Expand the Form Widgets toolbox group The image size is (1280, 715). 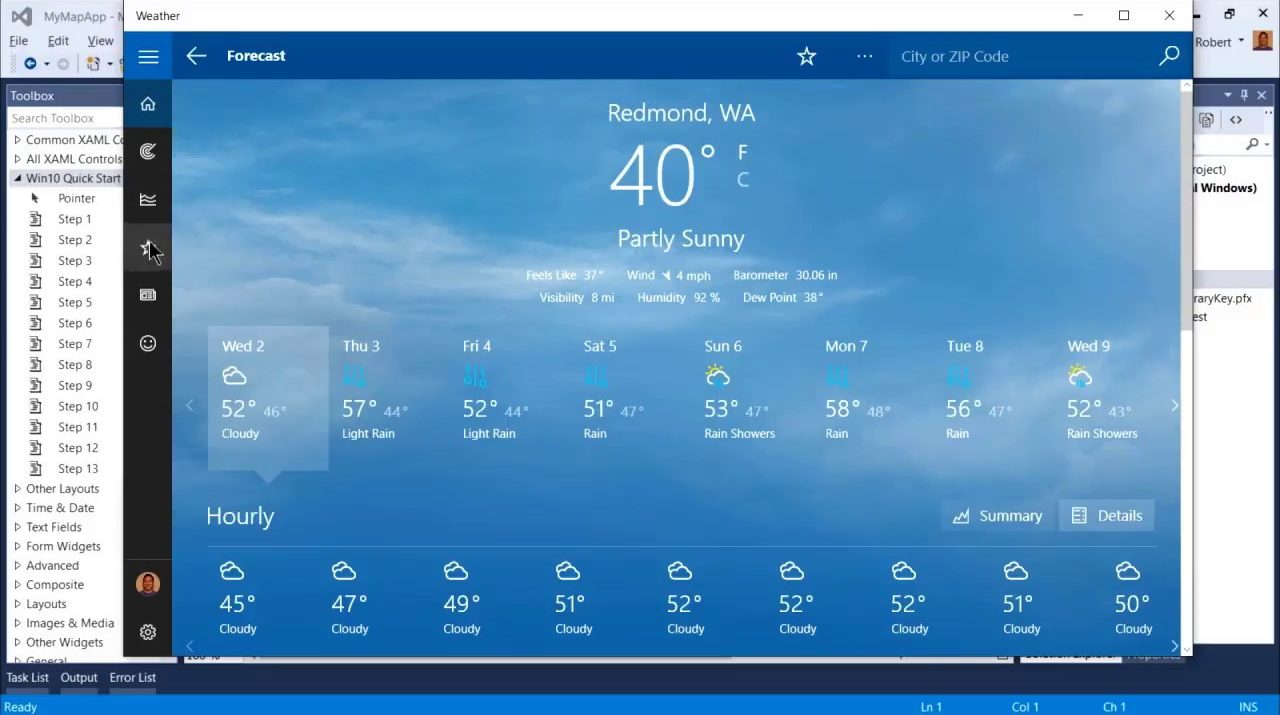[x=18, y=547]
